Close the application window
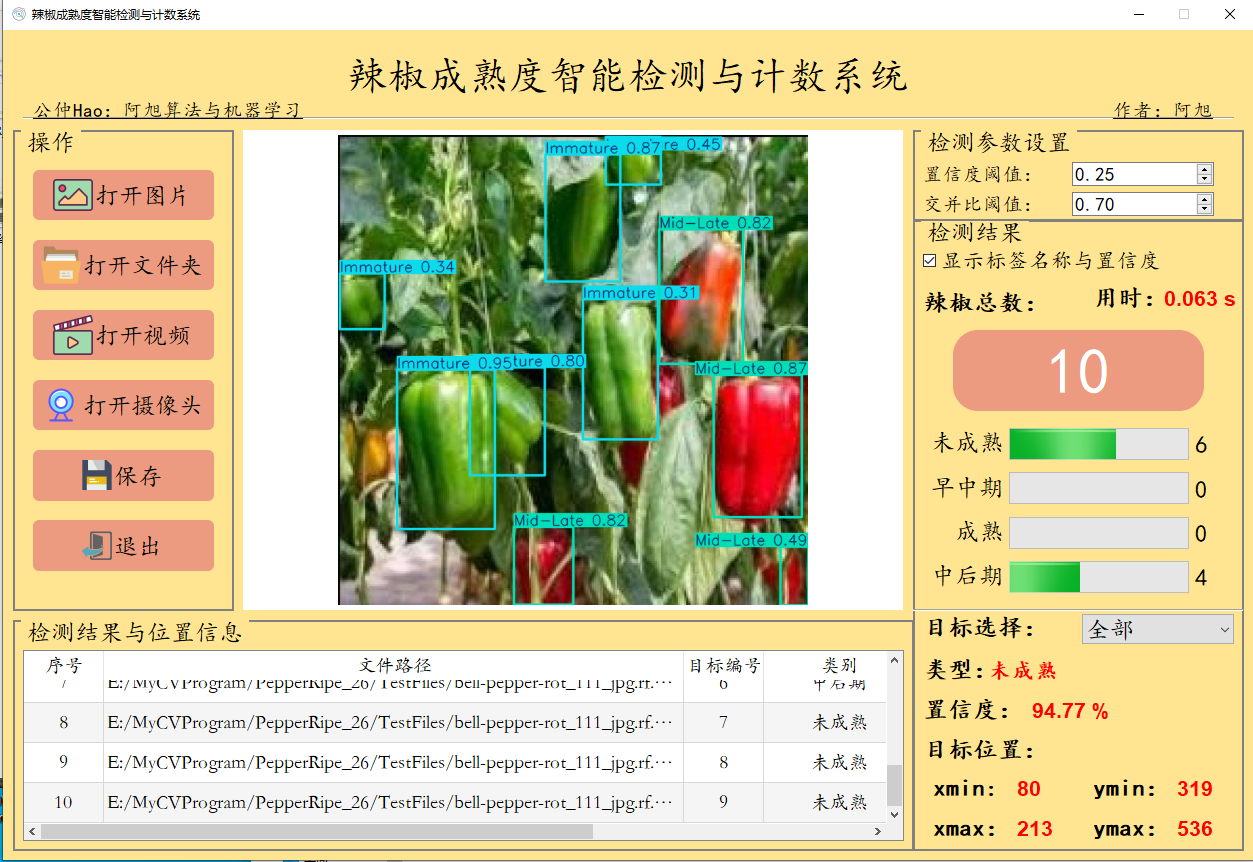Image resolution: width=1253 pixels, height=862 pixels. point(1230,14)
